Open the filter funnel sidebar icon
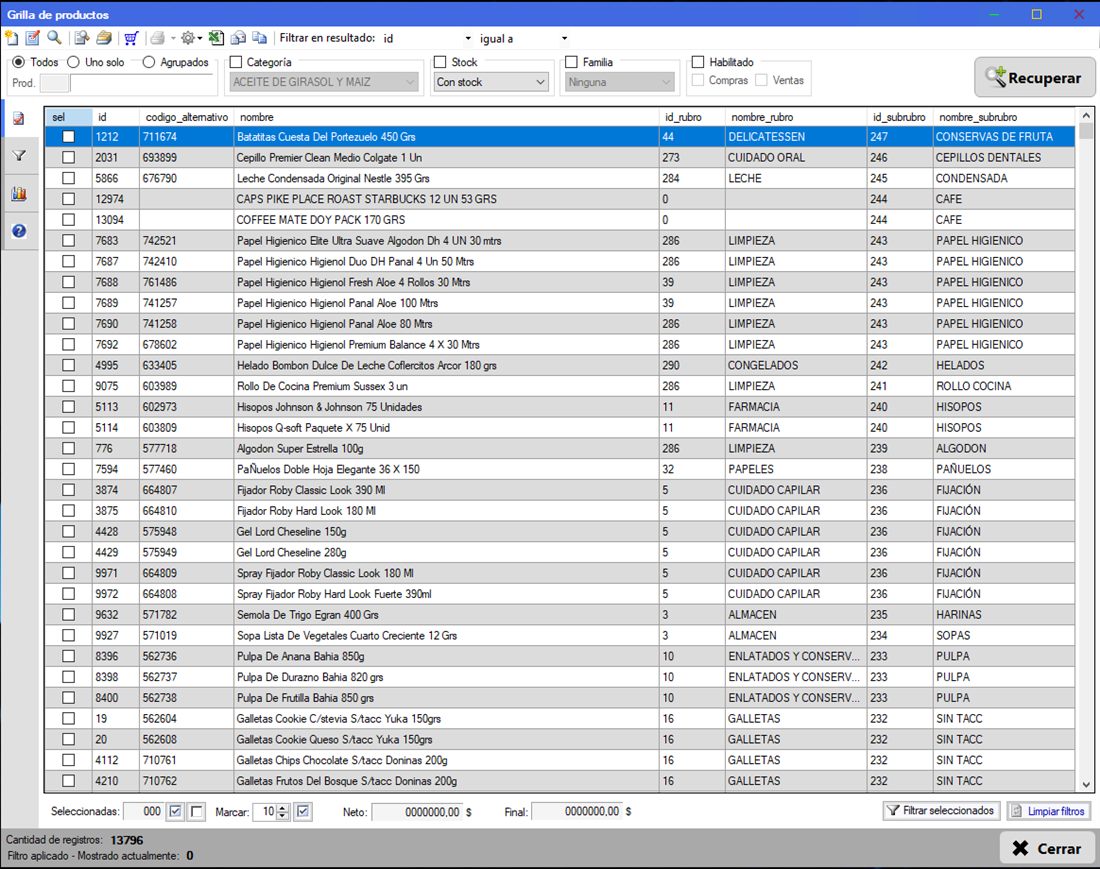This screenshot has height=869, width=1100. 19,156
